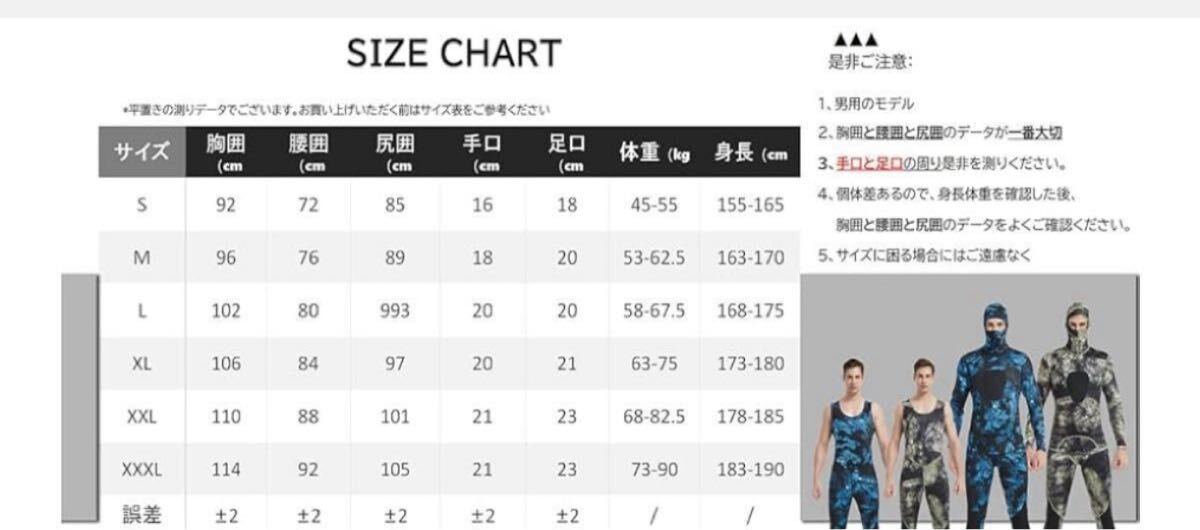Select the model in blue sleeveless wetsuit
Screen dimensions: 1200x530
point(852,440)
